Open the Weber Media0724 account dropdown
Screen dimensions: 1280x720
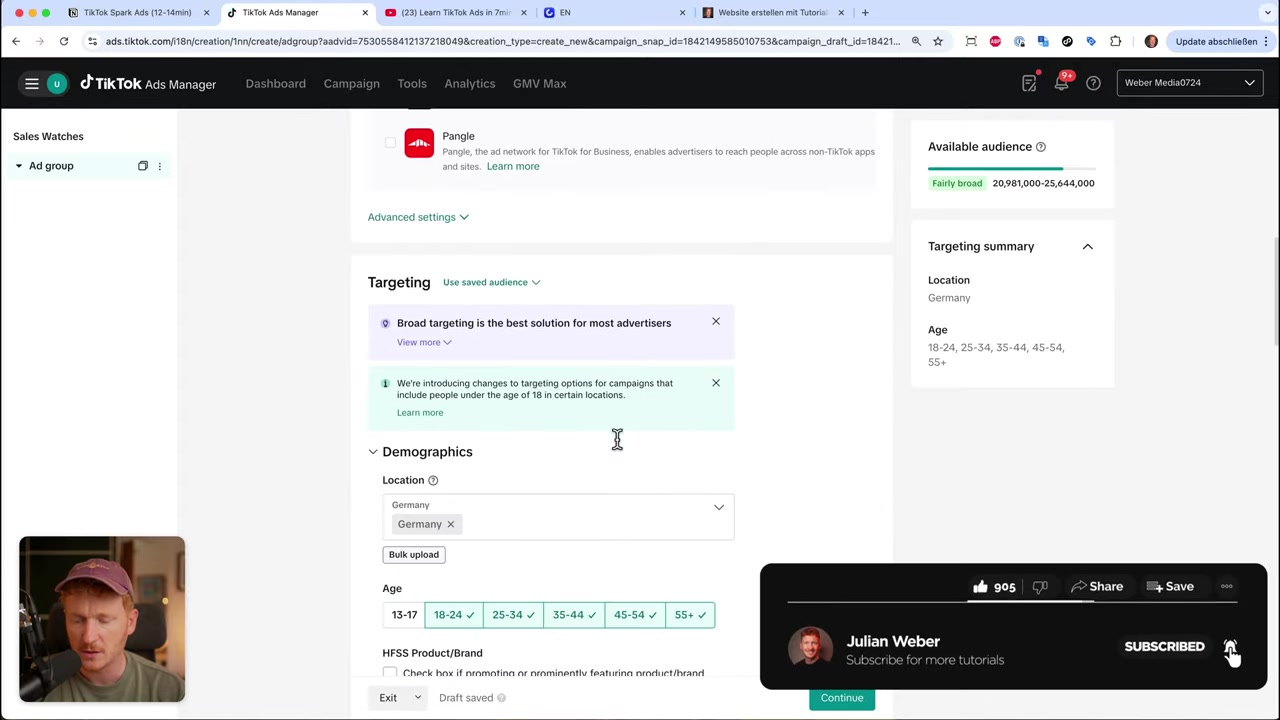[x=1189, y=83]
